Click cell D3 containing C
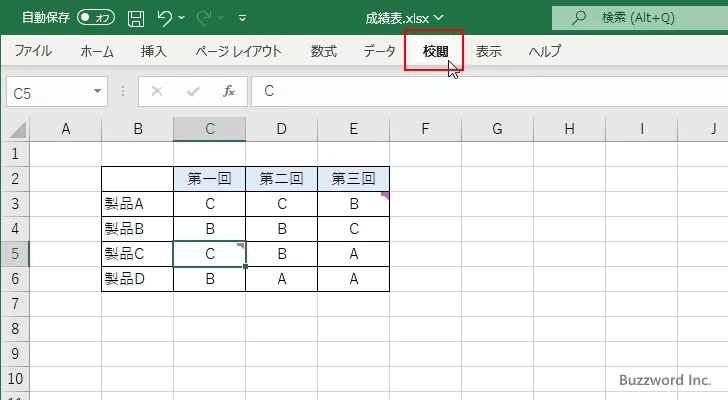 point(281,204)
